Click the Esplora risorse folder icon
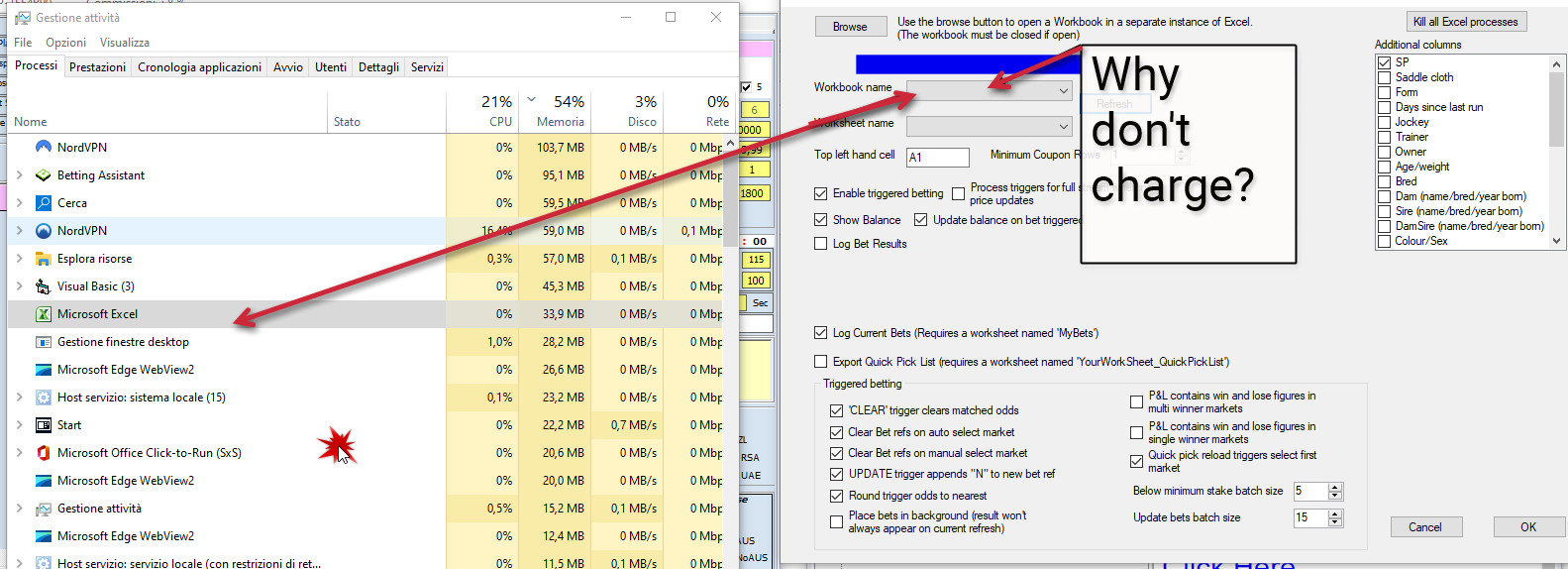Viewport: 1568px width, 569px height. tap(43, 258)
